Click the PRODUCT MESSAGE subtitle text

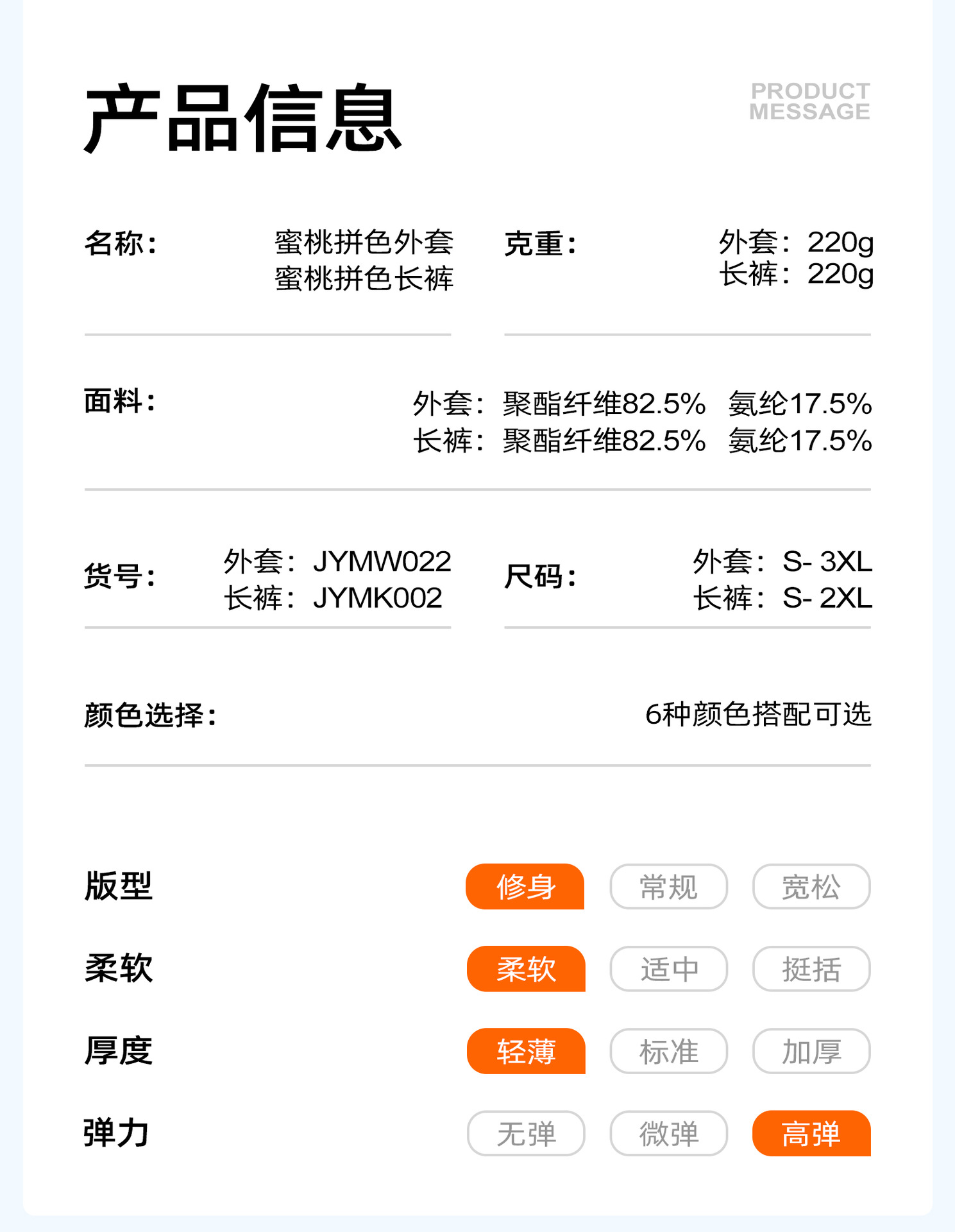point(810,101)
